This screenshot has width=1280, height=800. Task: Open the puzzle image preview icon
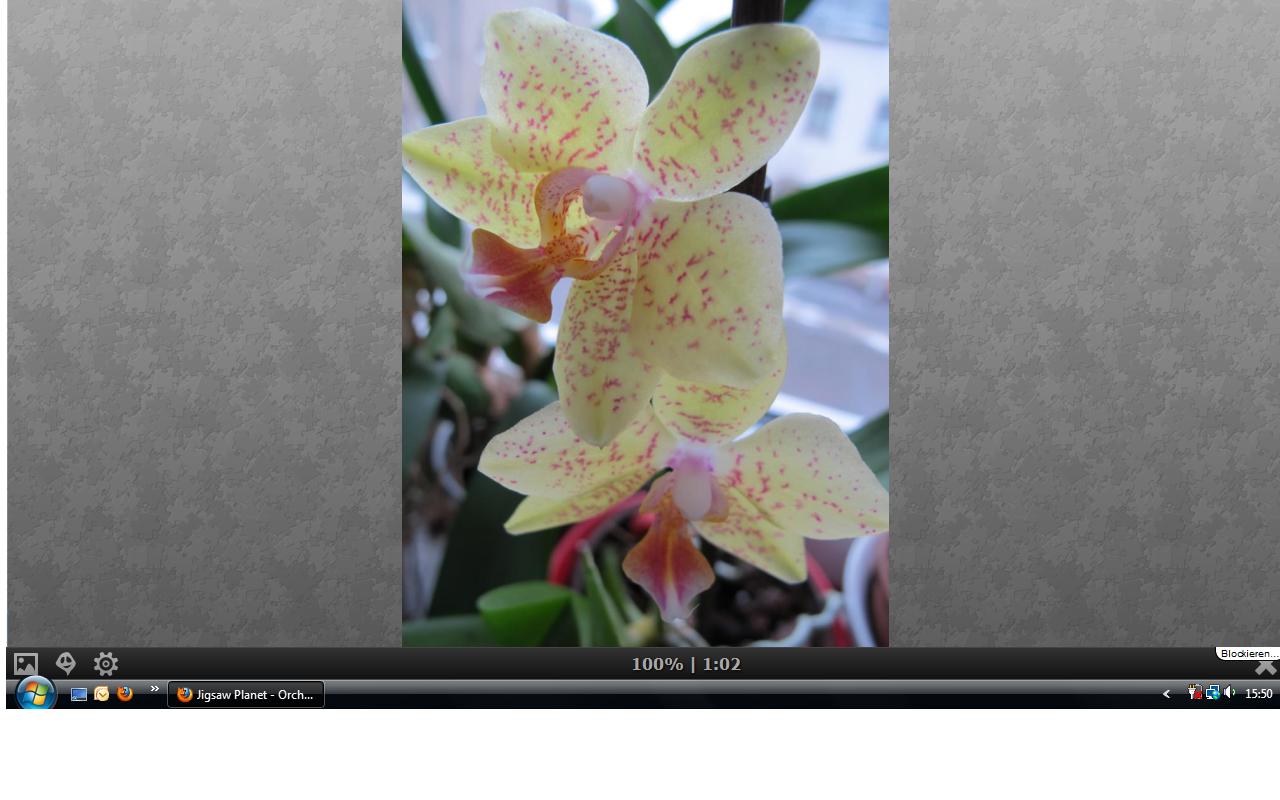(x=26, y=664)
